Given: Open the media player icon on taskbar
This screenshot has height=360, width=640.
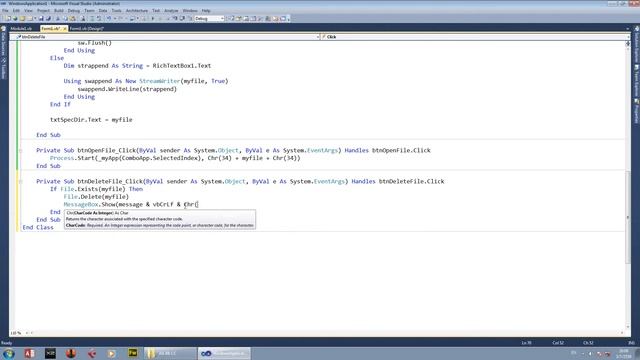Looking at the screenshot, I should (111, 353).
